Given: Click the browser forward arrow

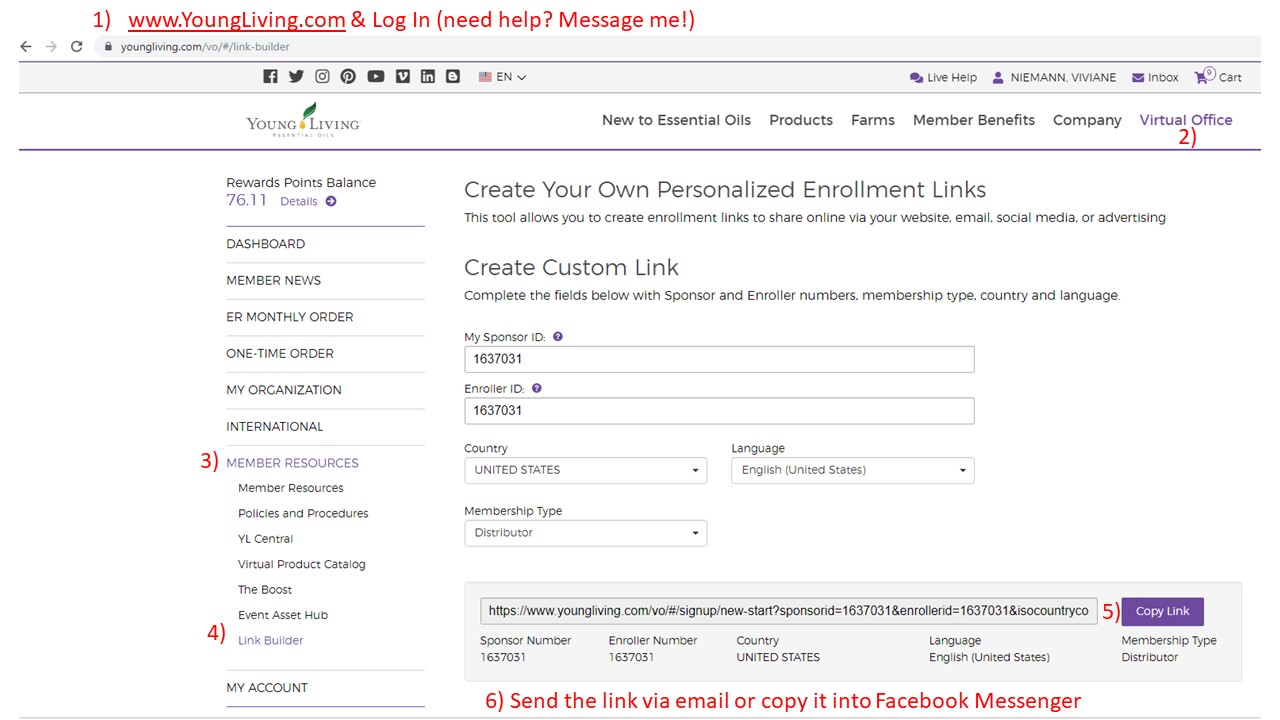Looking at the screenshot, I should click(51, 46).
